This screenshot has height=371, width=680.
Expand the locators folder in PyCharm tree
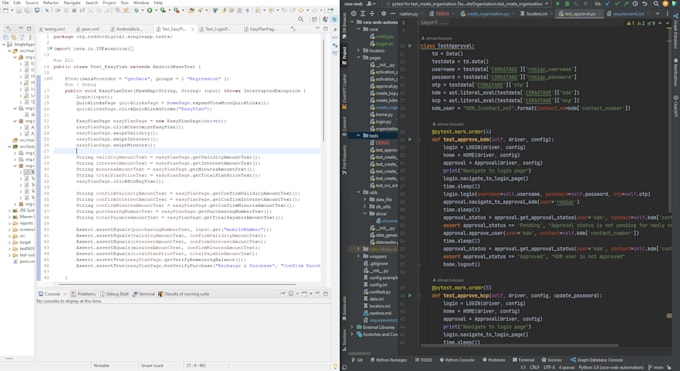pyautogui.click(x=359, y=50)
